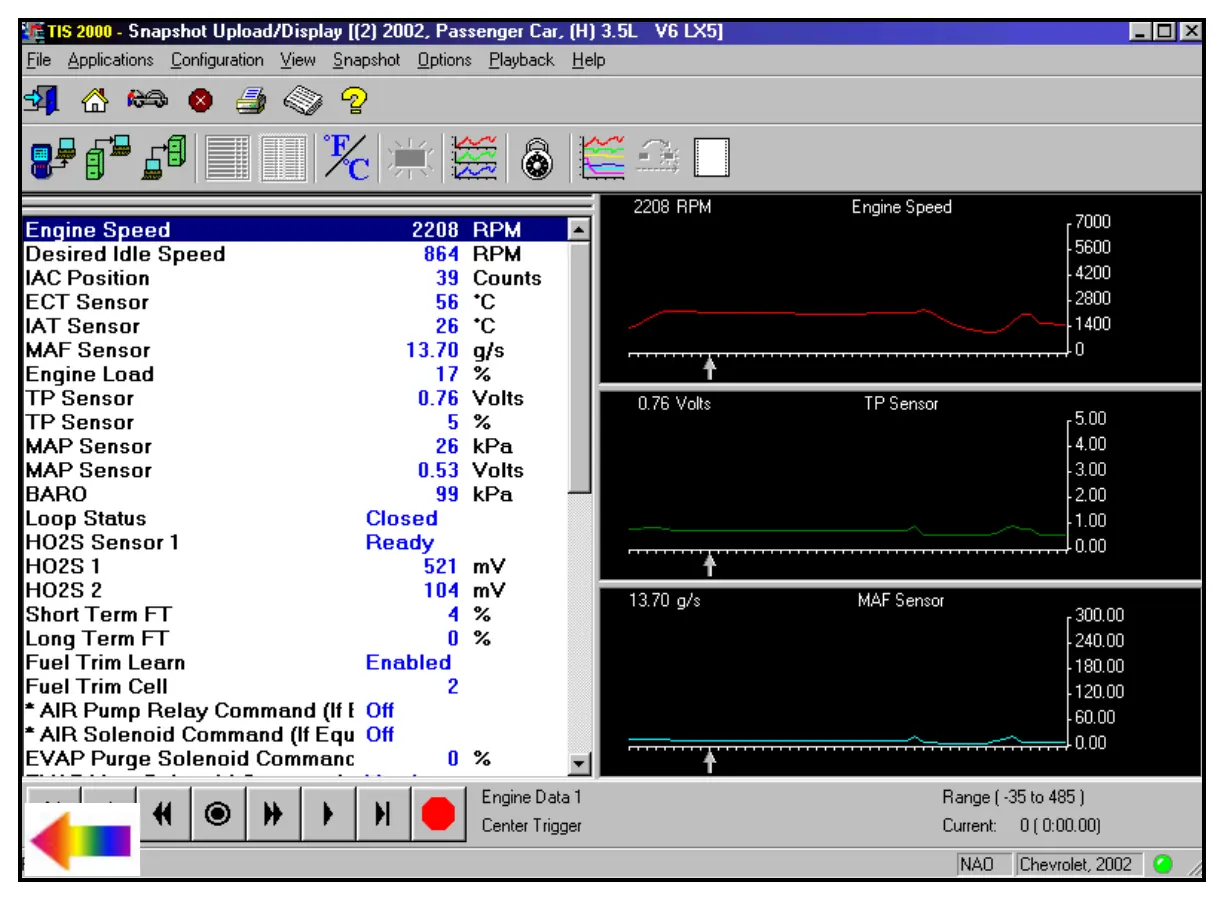Click the parameter list scroll down arrow
The height and width of the screenshot is (900, 1224).
click(x=579, y=764)
